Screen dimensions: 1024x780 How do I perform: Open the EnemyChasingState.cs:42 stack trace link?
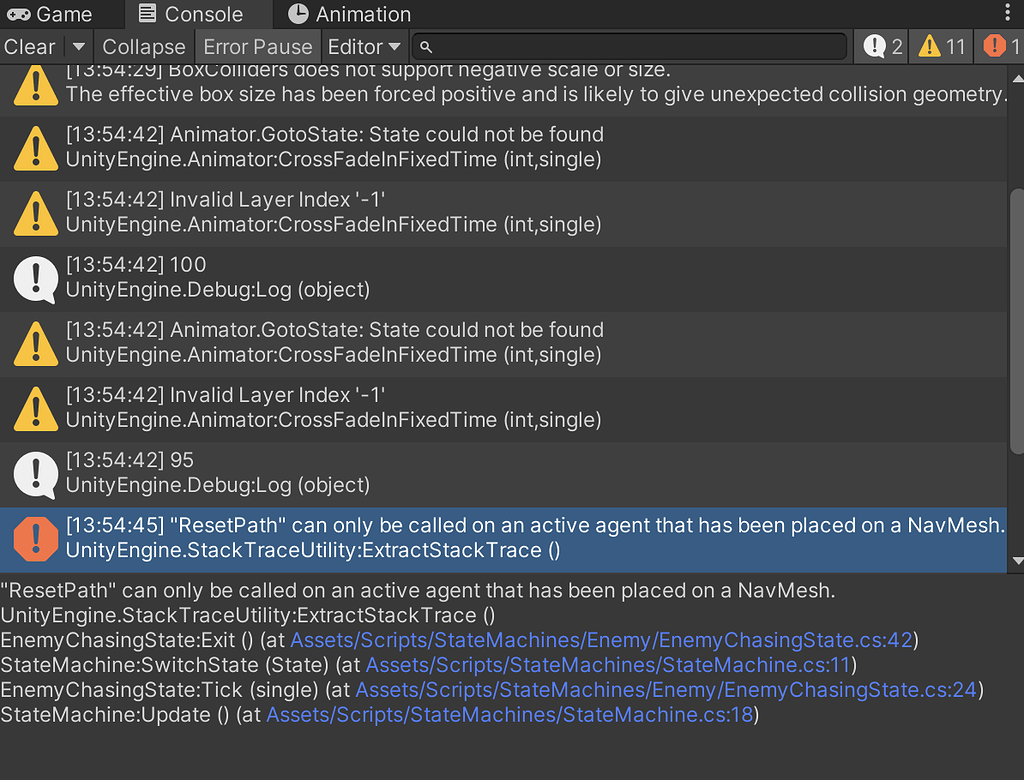[x=601, y=640]
